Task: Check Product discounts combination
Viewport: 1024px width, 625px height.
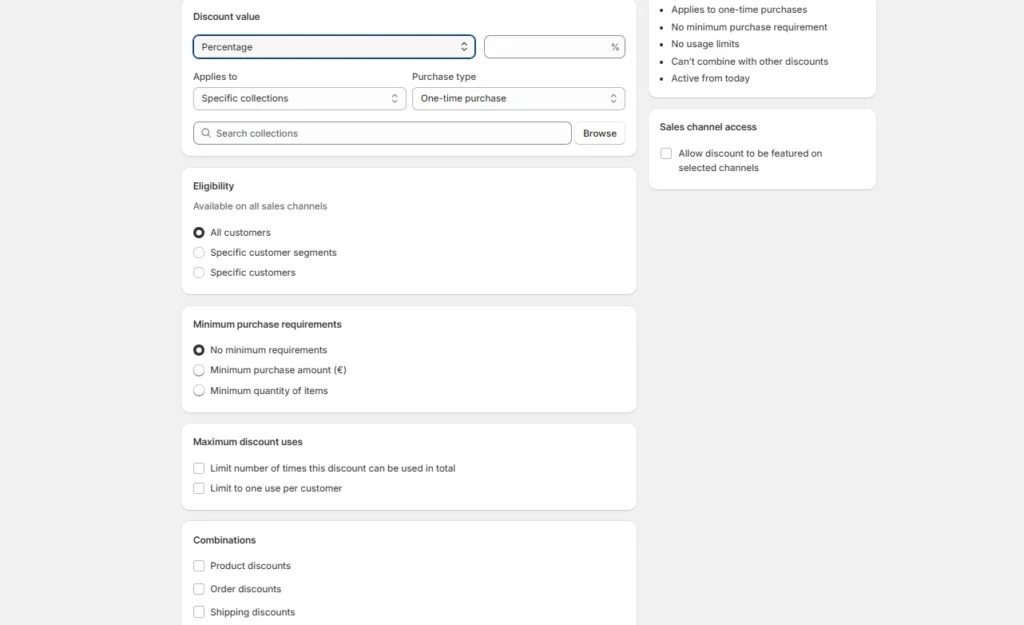Action: [x=199, y=565]
